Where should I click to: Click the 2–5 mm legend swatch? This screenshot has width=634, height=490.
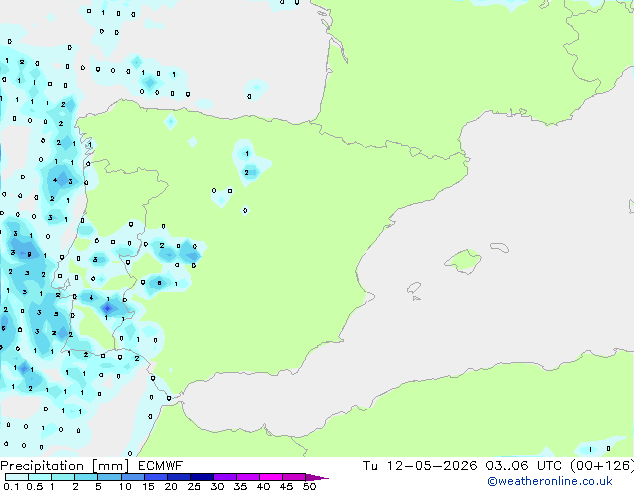click(x=86, y=477)
